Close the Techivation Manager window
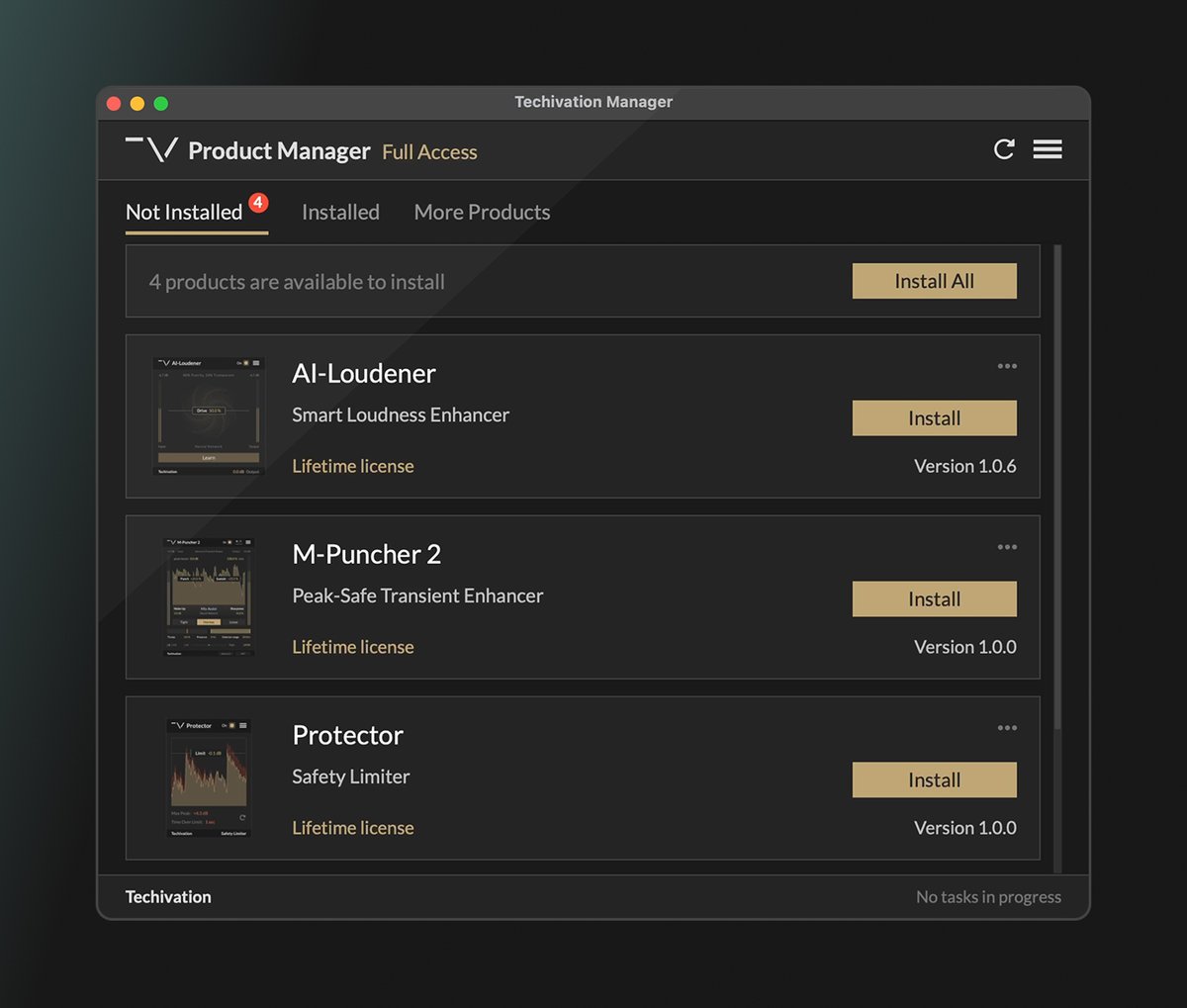This screenshot has height=1008, width=1187. pyautogui.click(x=114, y=103)
